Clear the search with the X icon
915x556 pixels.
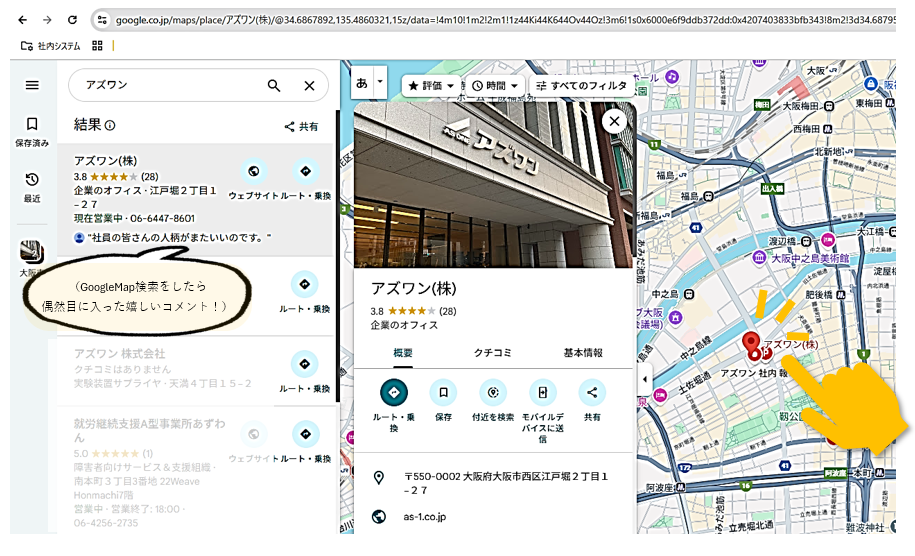point(309,86)
